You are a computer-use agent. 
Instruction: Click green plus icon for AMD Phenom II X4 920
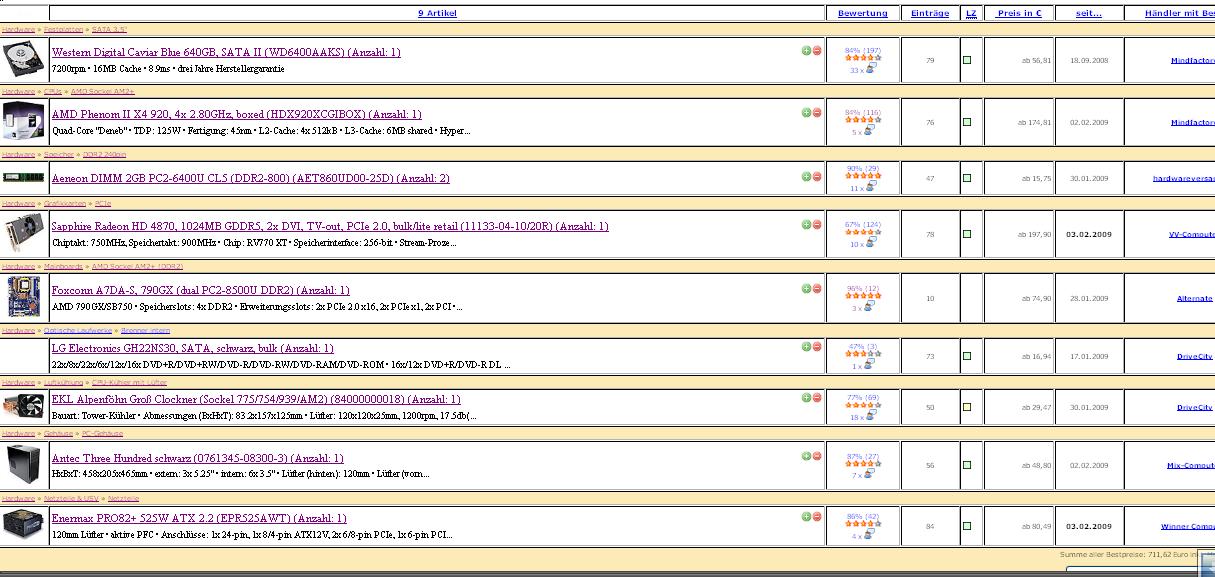[806, 113]
